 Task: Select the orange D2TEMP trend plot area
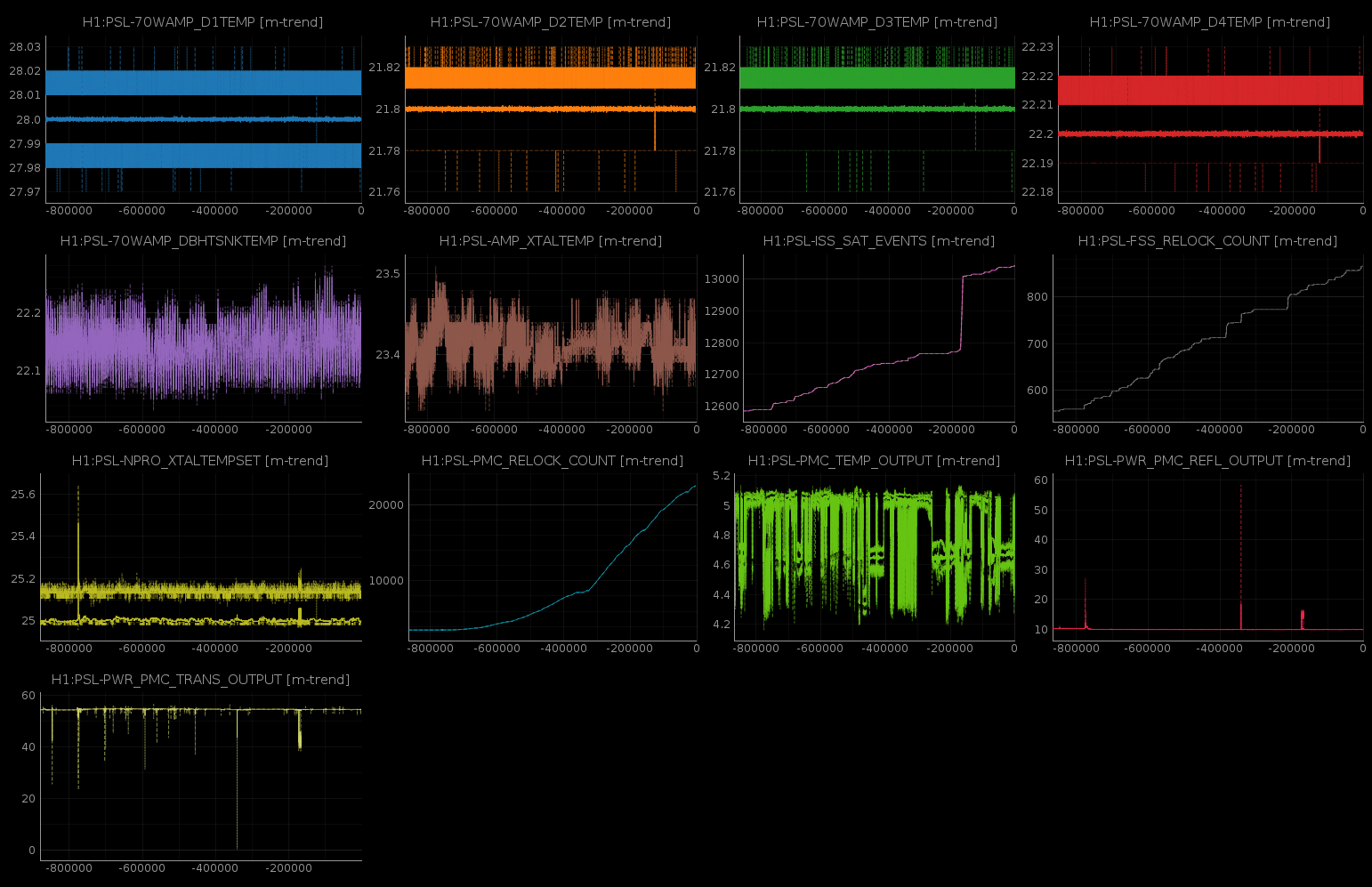551,119
